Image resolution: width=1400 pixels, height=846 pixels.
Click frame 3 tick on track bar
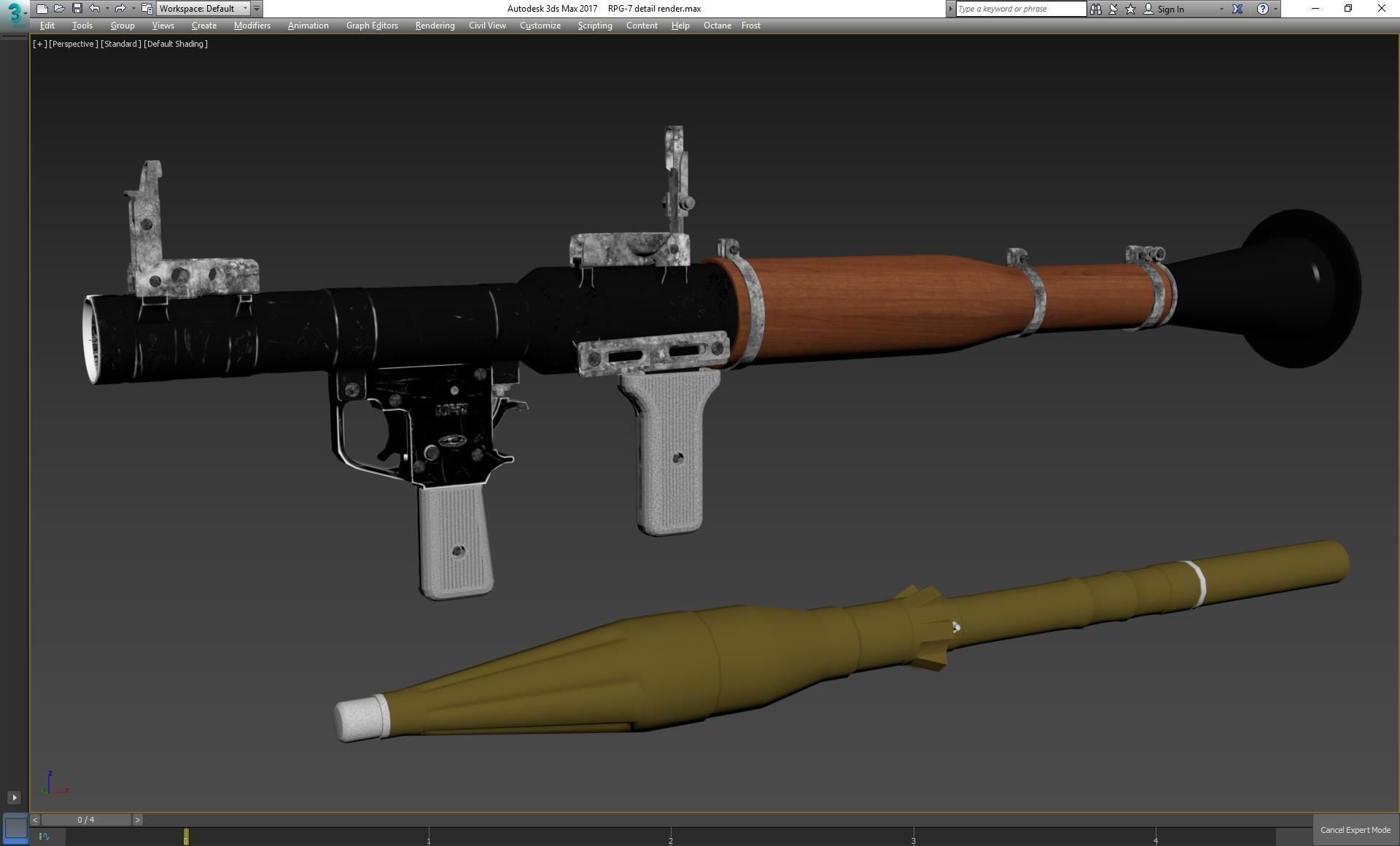click(x=913, y=837)
